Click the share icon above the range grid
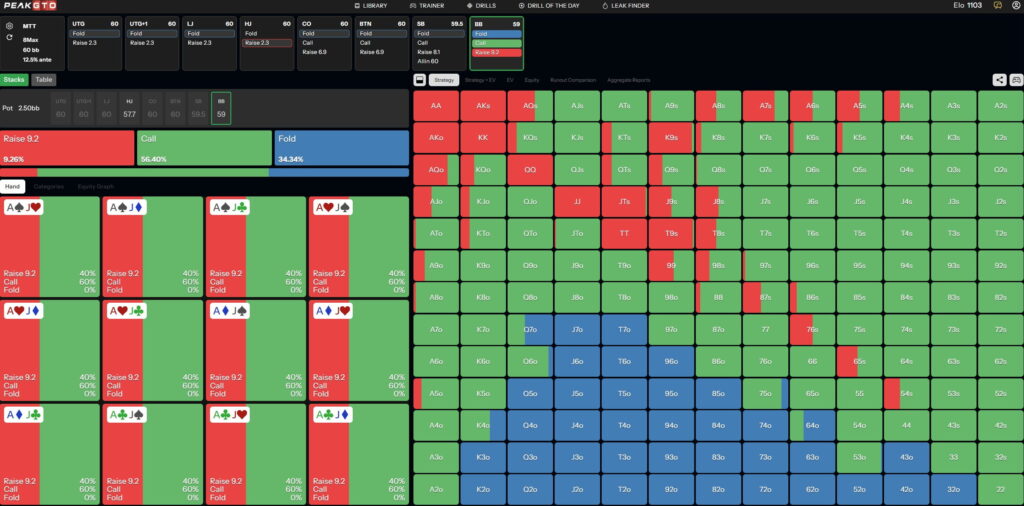This screenshot has height=506, width=1024. (999, 80)
